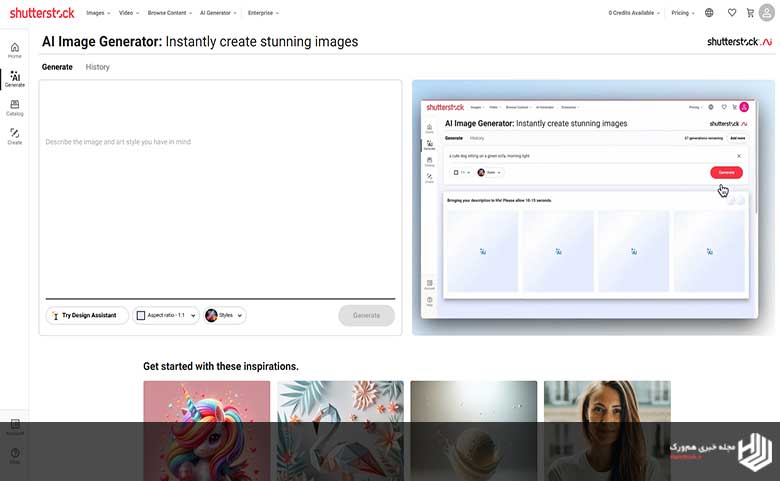Image resolution: width=780 pixels, height=481 pixels.
Task: Open the Catalog sidebar icon
Action: (x=15, y=107)
